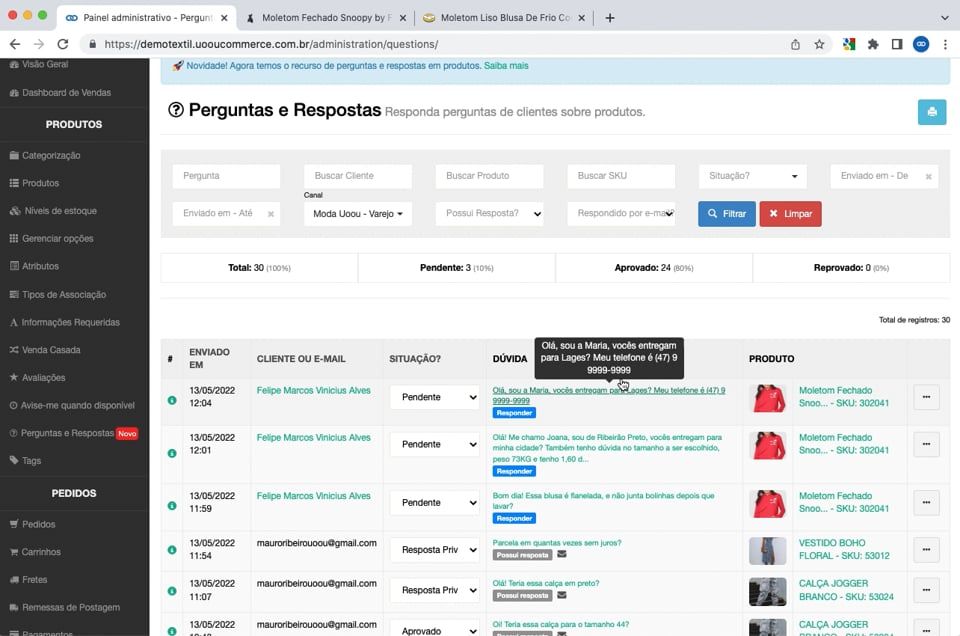Viewport: 960px width, 636px height.
Task: Click Moletom thumbnail on 12:04 row
Action: (x=767, y=398)
